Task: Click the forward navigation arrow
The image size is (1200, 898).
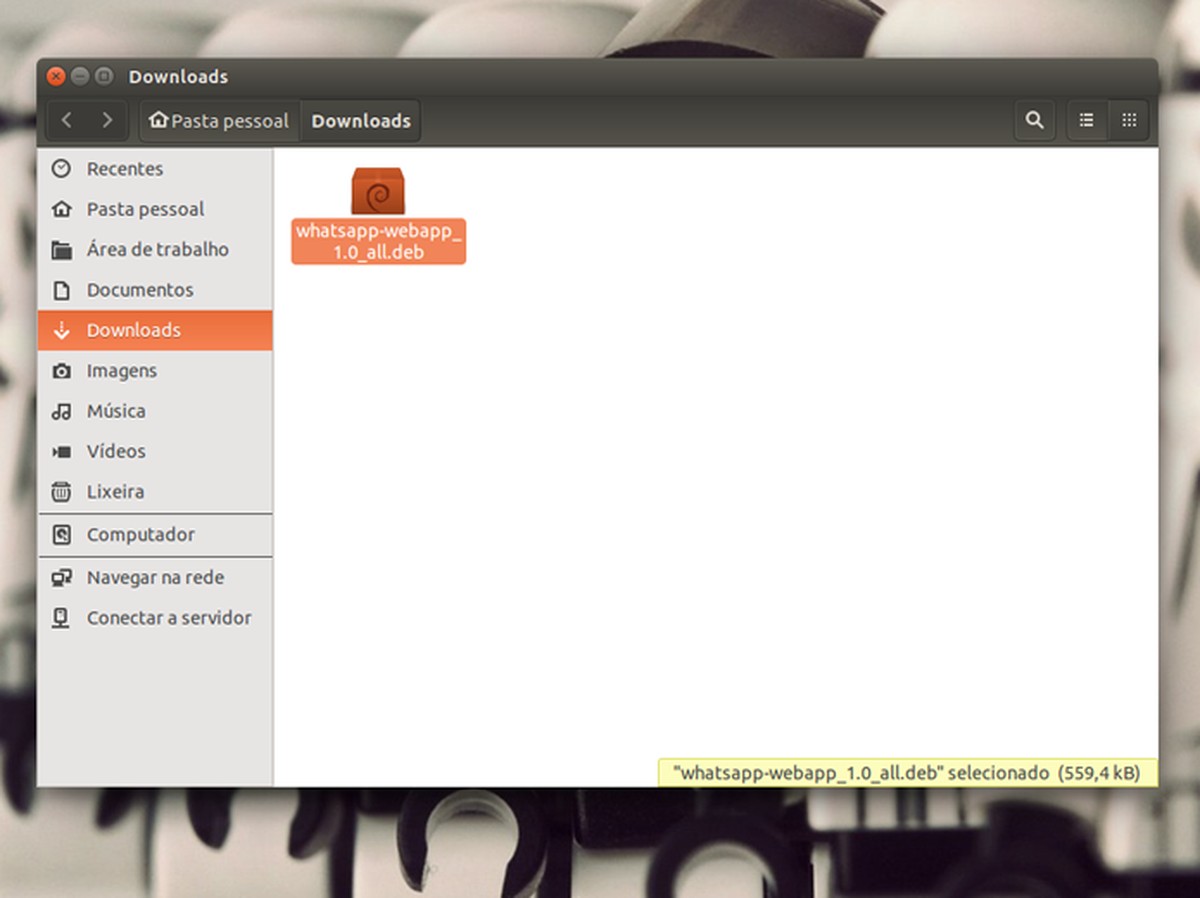Action: (108, 120)
